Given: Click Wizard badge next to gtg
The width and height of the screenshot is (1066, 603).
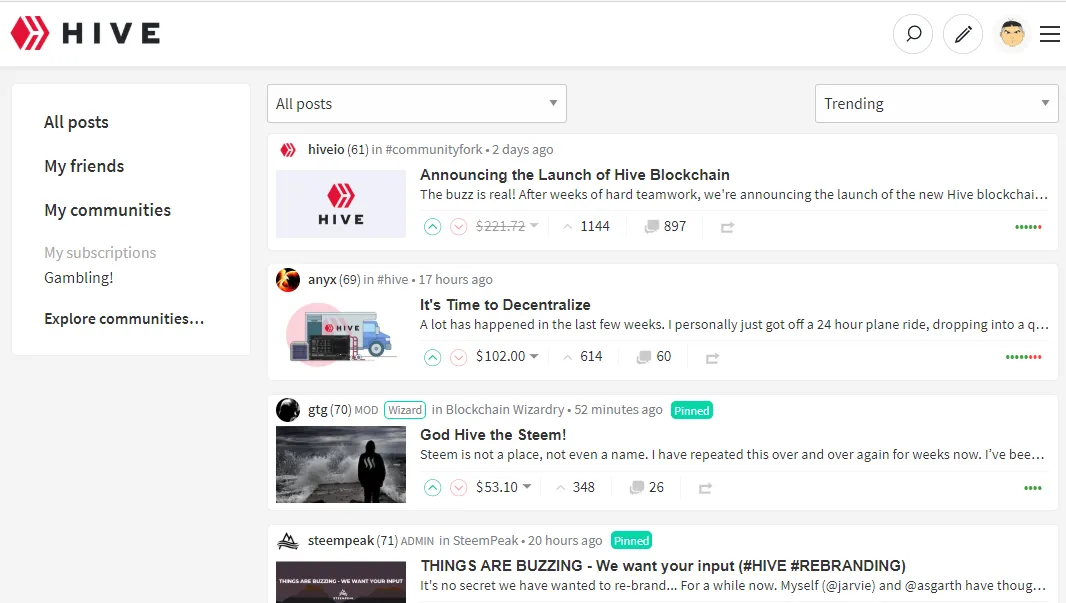Looking at the screenshot, I should pyautogui.click(x=405, y=410).
